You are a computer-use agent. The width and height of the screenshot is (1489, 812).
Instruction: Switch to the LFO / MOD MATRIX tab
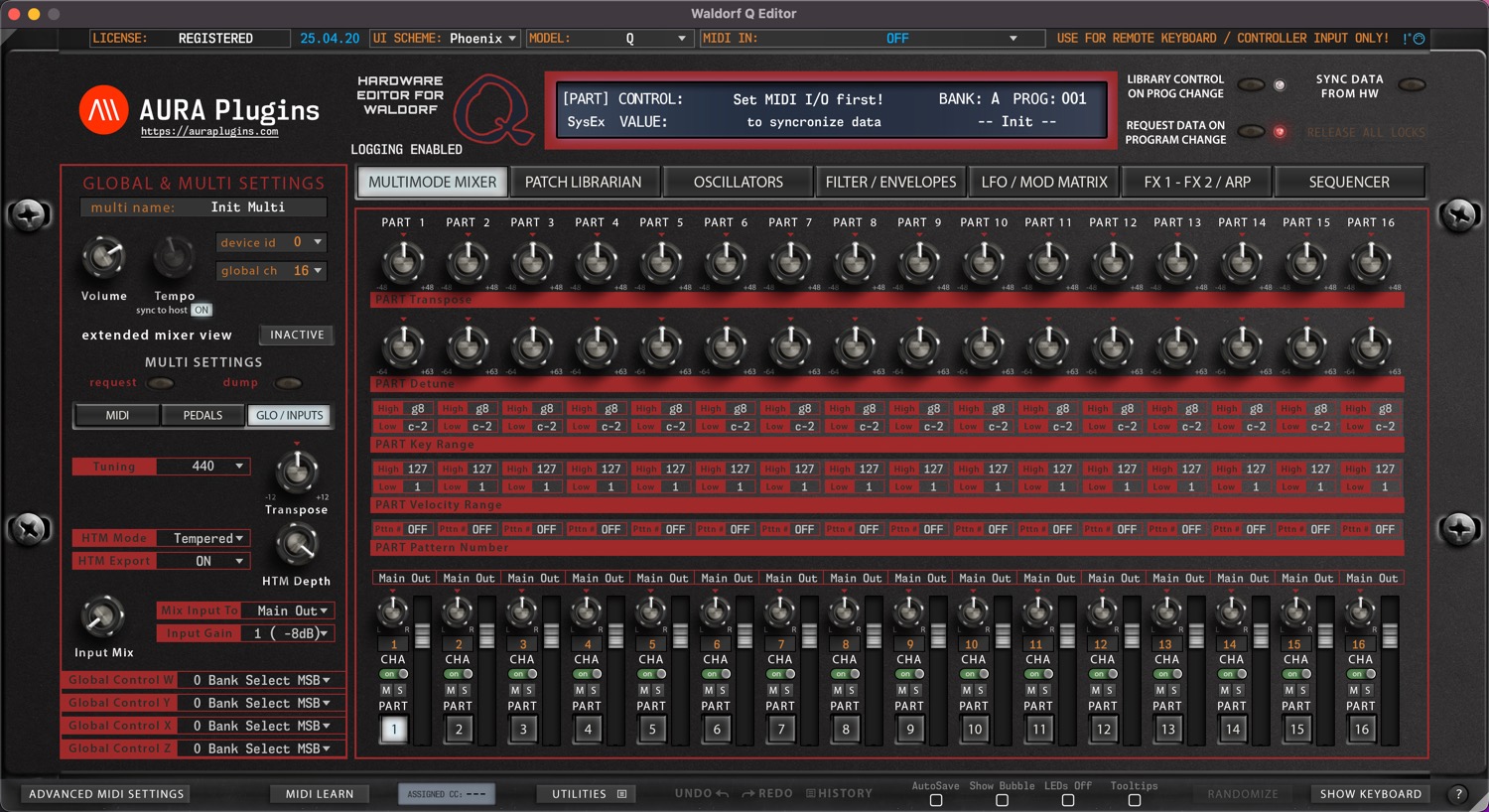[x=1043, y=182]
